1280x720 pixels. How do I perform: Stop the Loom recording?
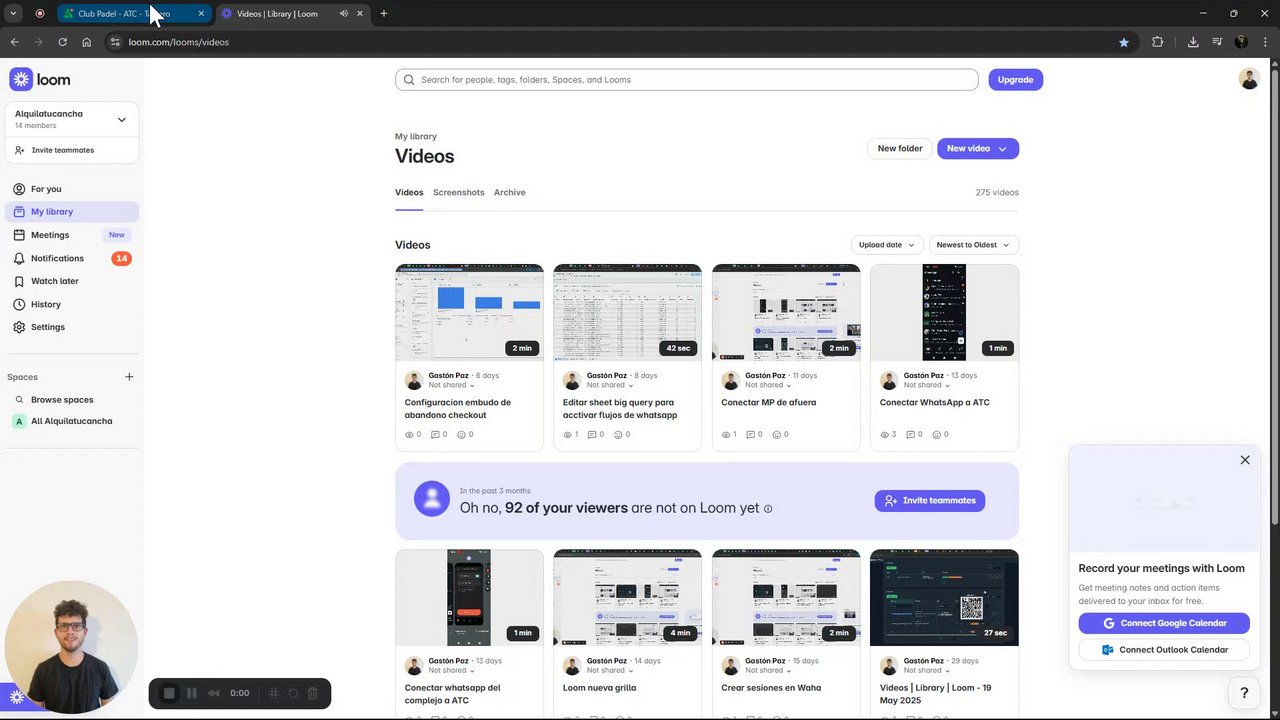pyautogui.click(x=169, y=693)
